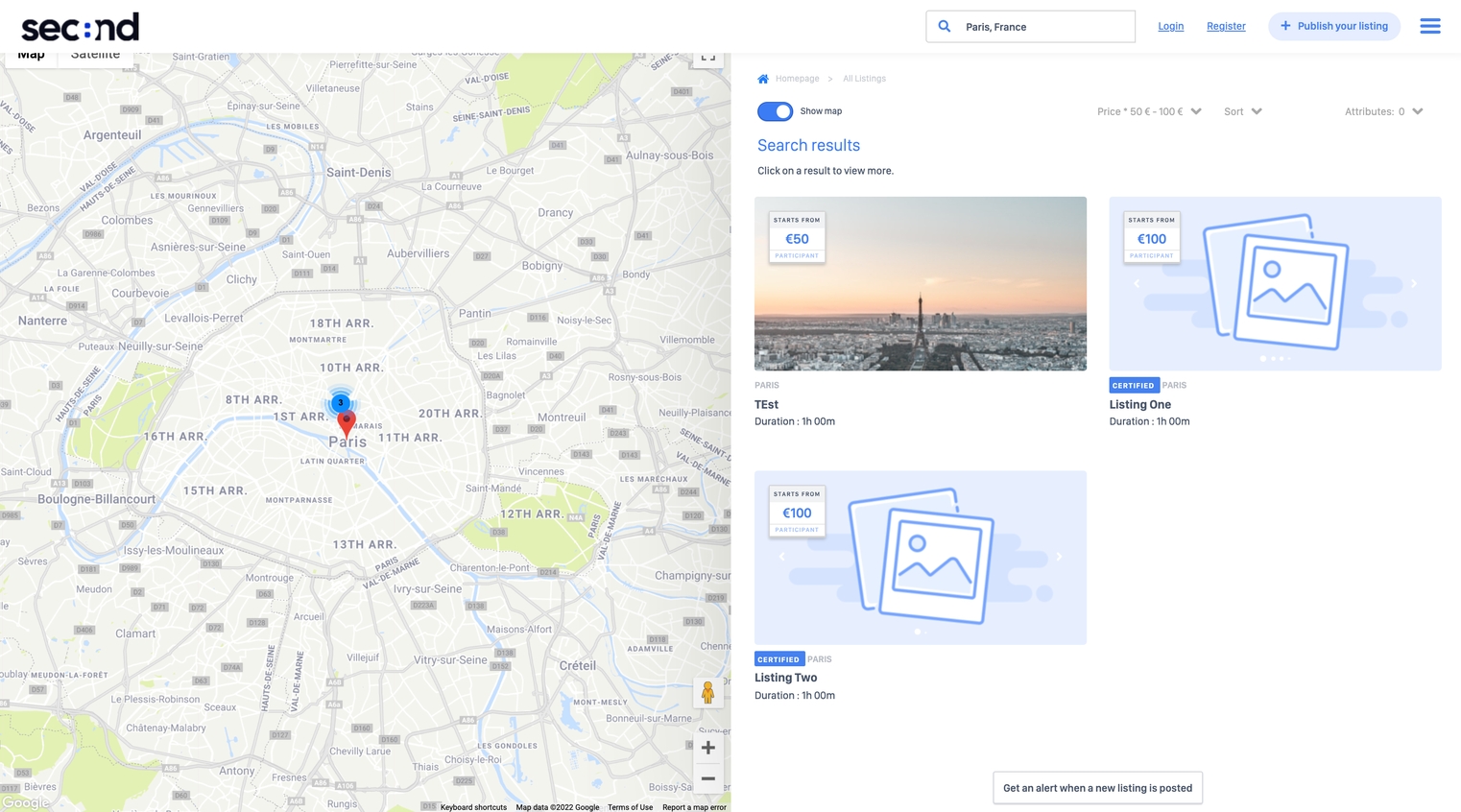Expand the Price filter dropdown
Image resolution: width=1461 pixels, height=812 pixels.
click(x=1148, y=111)
